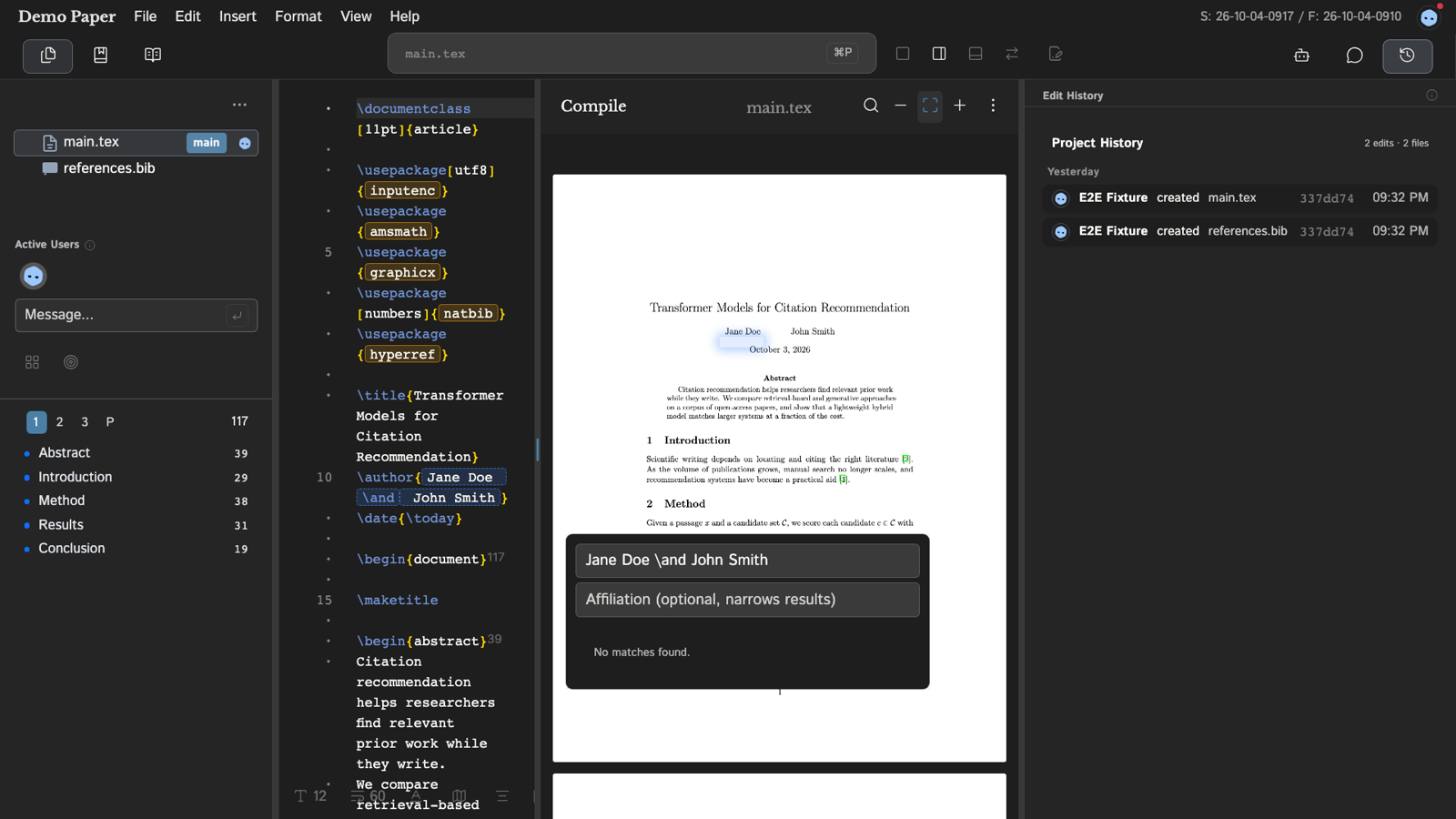
Task: Click the main branch badge on main.tex
Action: (x=207, y=143)
